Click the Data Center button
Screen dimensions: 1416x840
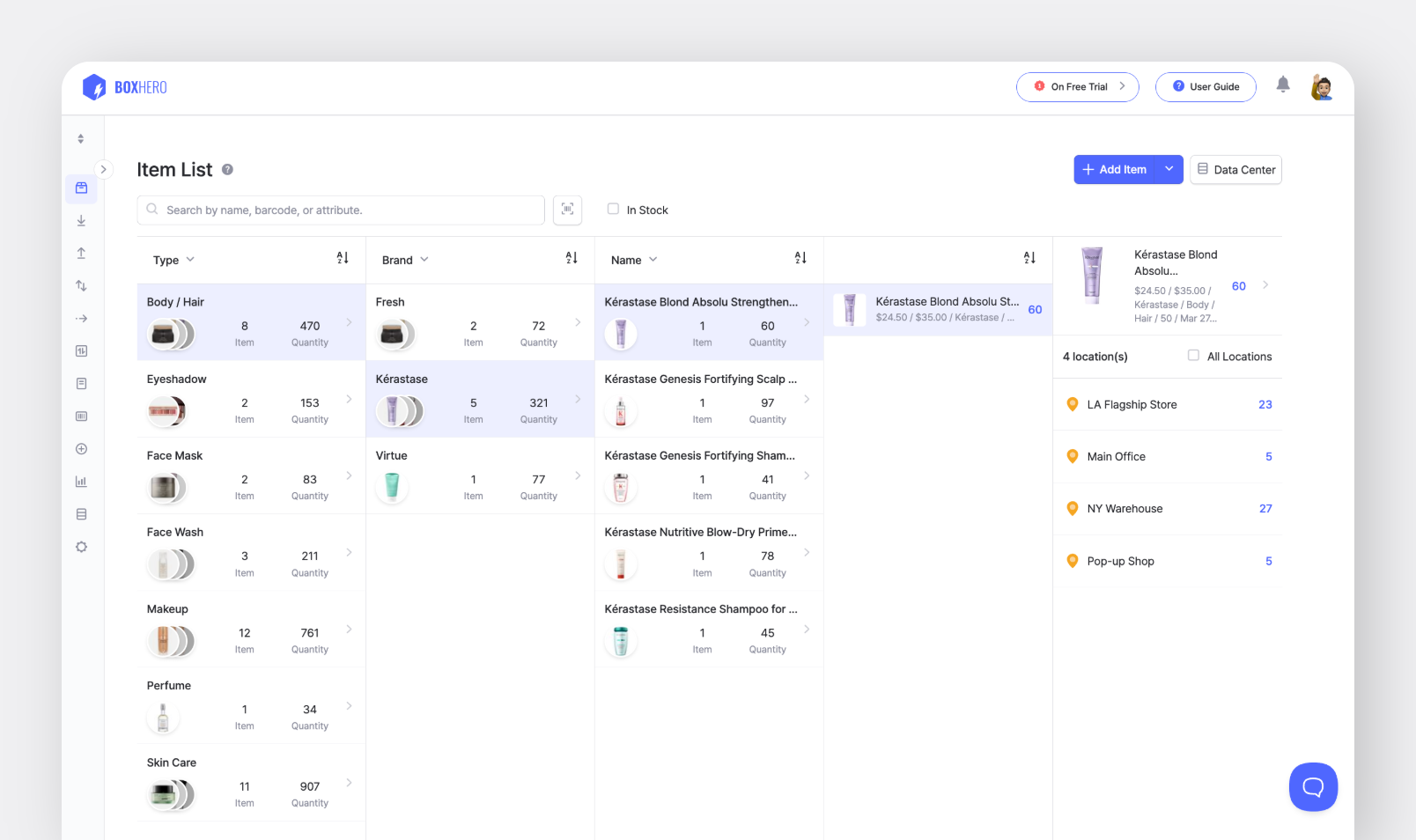[1235, 170]
